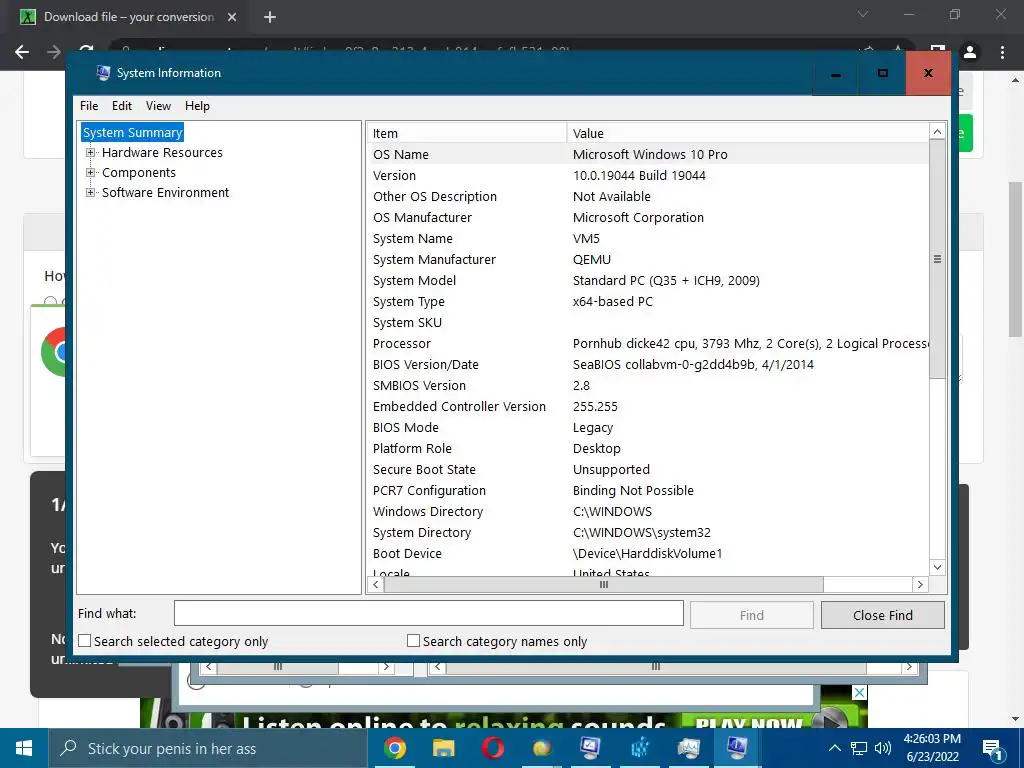Expand the Software Environment tree node
This screenshot has height=768, width=1024.
tap(90, 192)
